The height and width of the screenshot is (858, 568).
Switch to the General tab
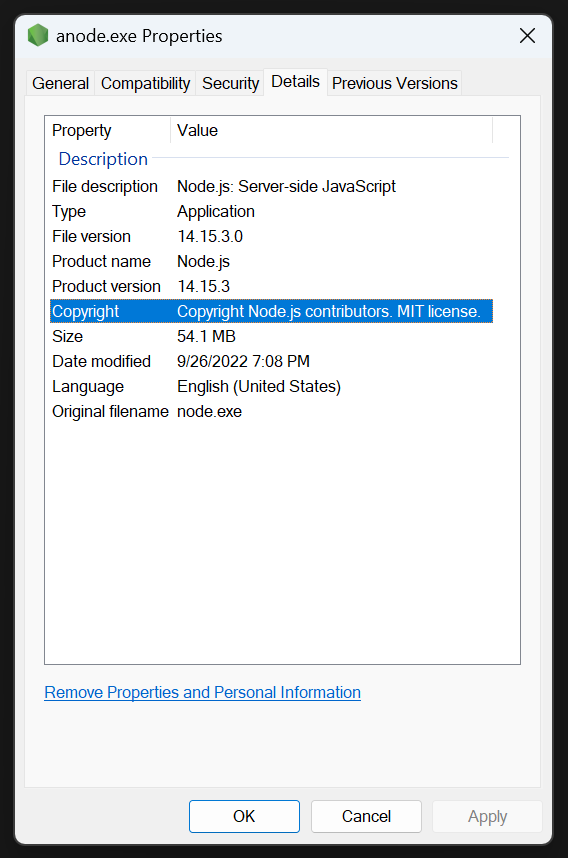point(60,83)
